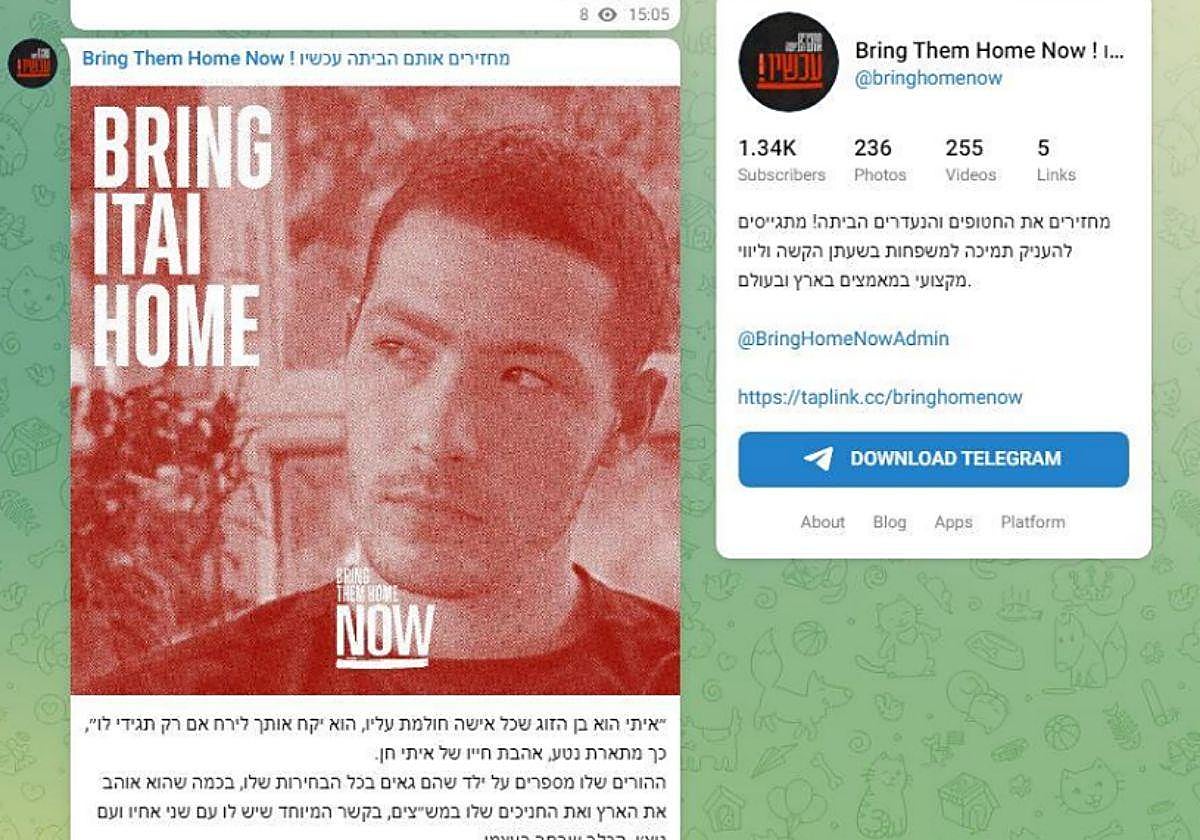Click the DOWNLOAD TELEGRAM button
The height and width of the screenshot is (840, 1200).
[933, 459]
